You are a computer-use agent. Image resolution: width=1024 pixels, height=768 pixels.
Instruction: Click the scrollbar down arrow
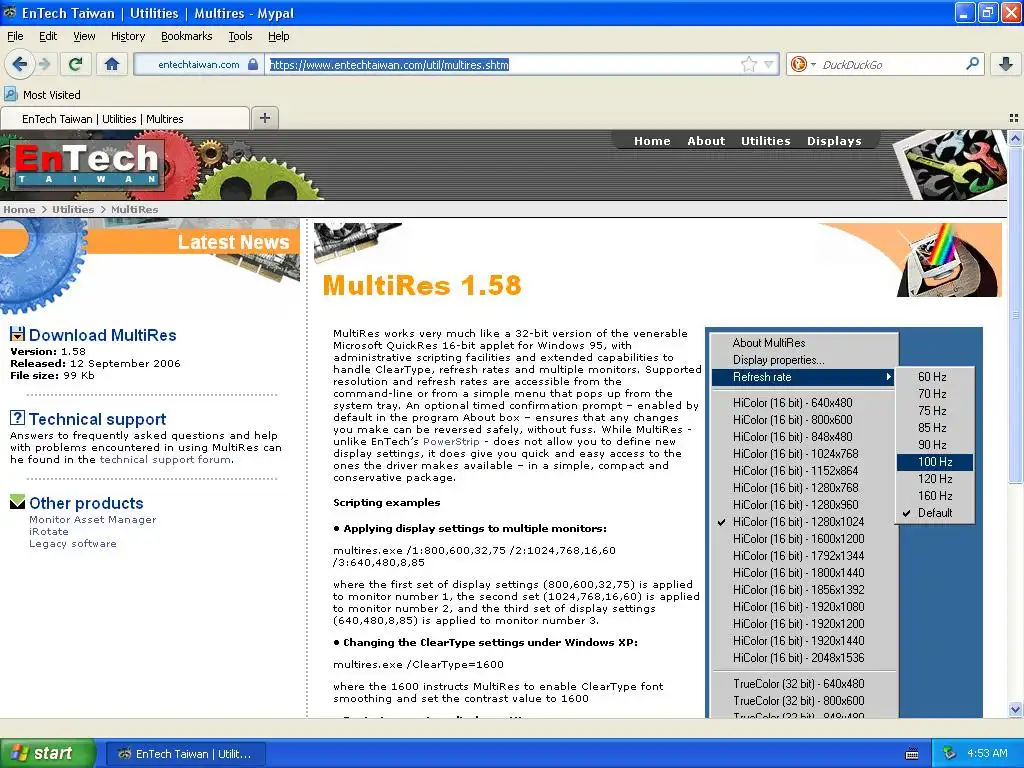pyautogui.click(x=1014, y=710)
